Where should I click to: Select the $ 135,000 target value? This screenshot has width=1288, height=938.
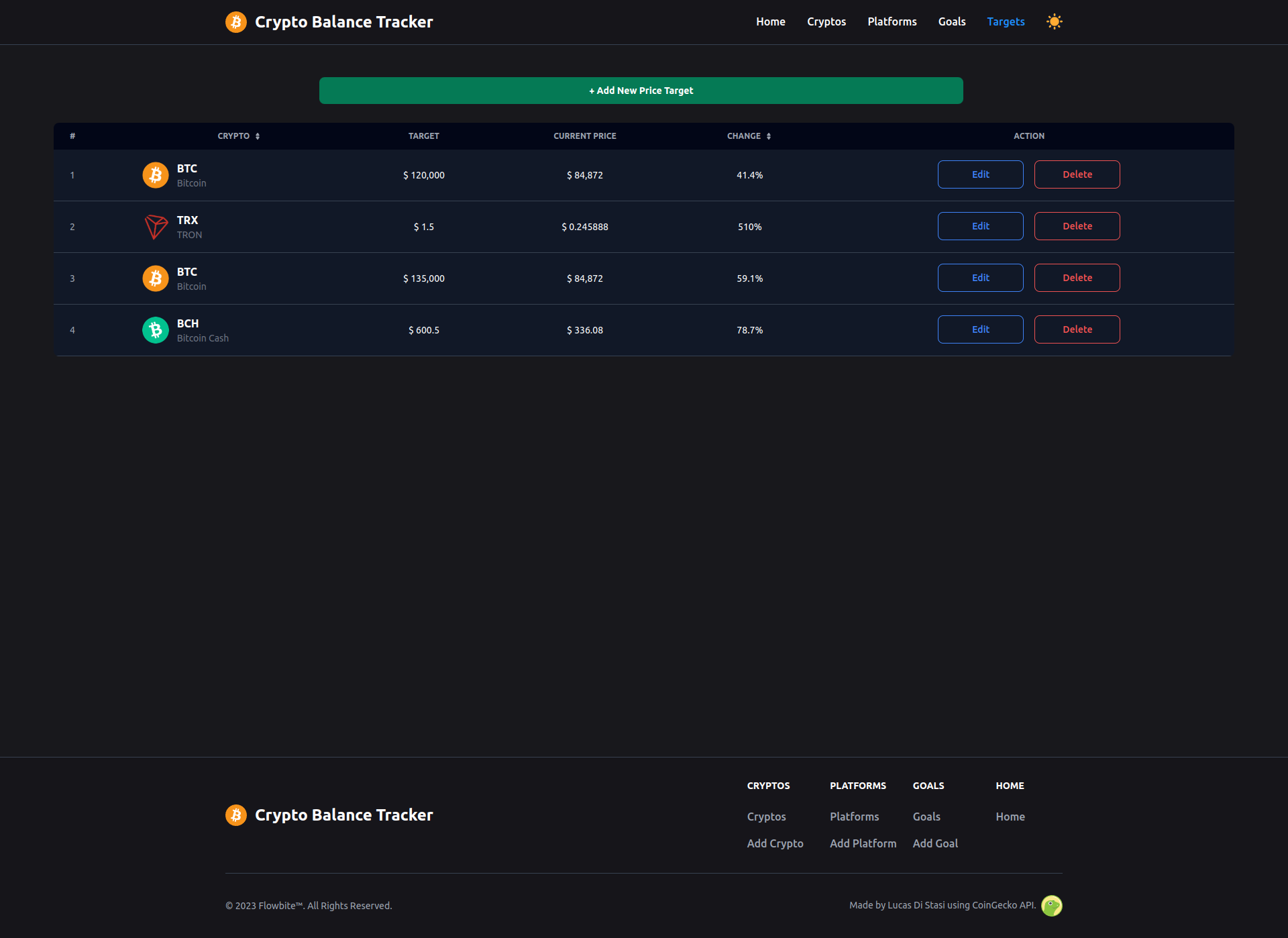pos(424,278)
